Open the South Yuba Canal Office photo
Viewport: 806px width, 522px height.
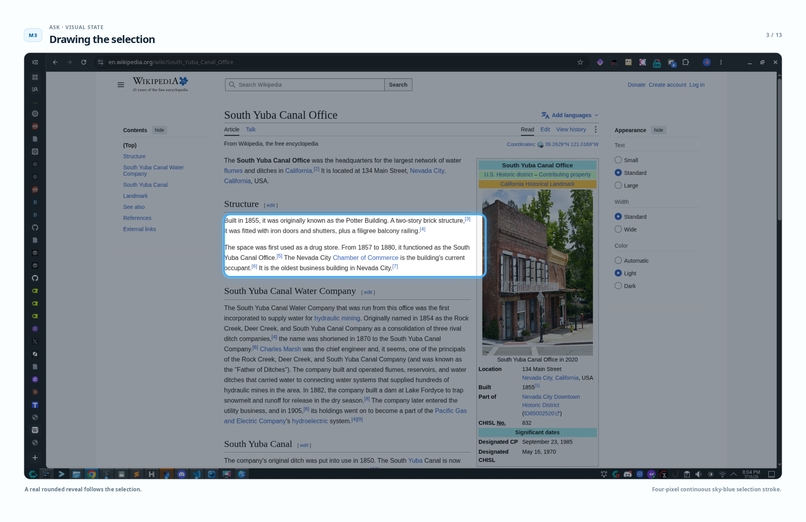click(537, 272)
